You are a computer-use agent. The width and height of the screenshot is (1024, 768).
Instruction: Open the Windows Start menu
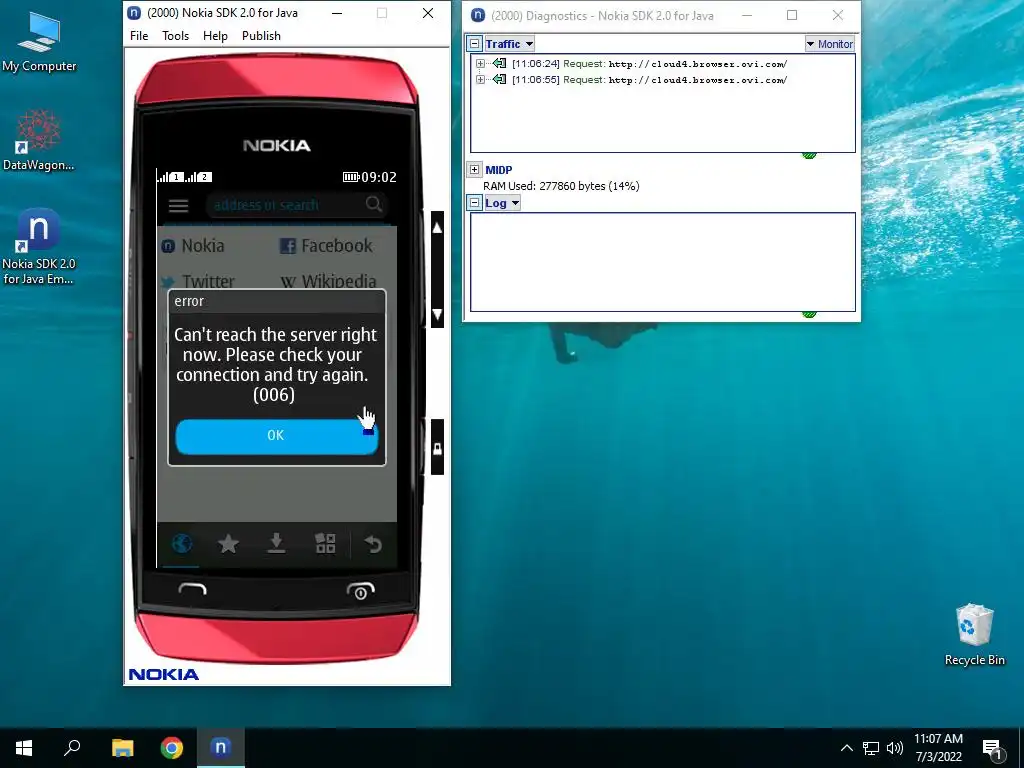click(x=24, y=748)
